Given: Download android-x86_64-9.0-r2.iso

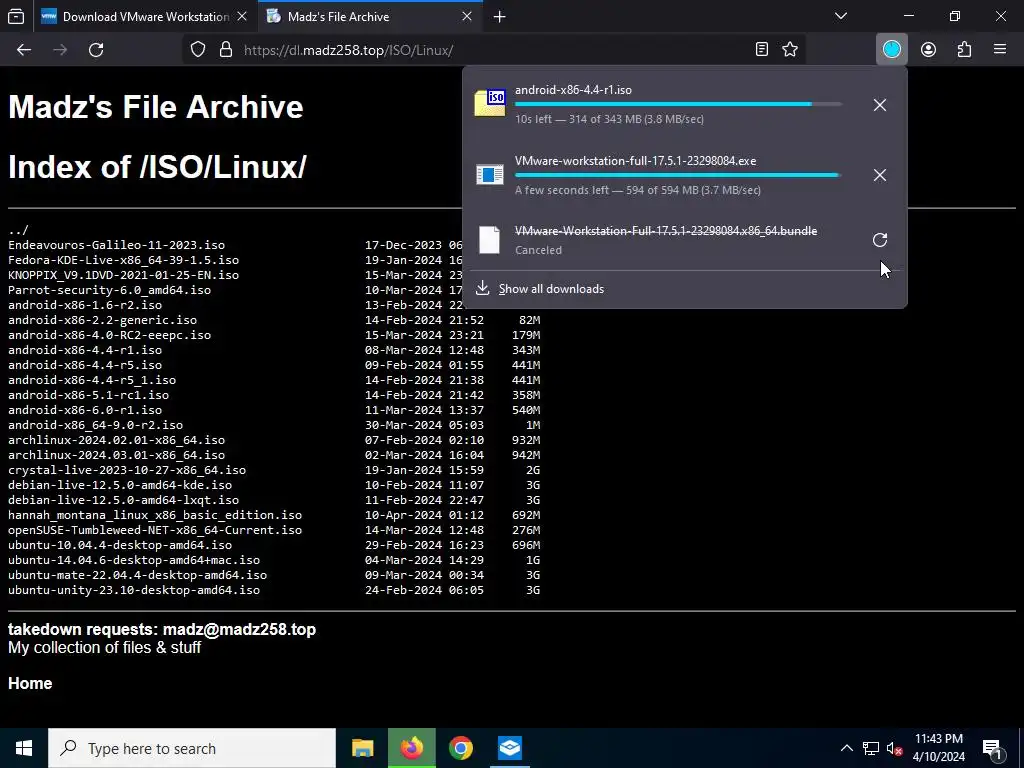Looking at the screenshot, I should (95, 425).
